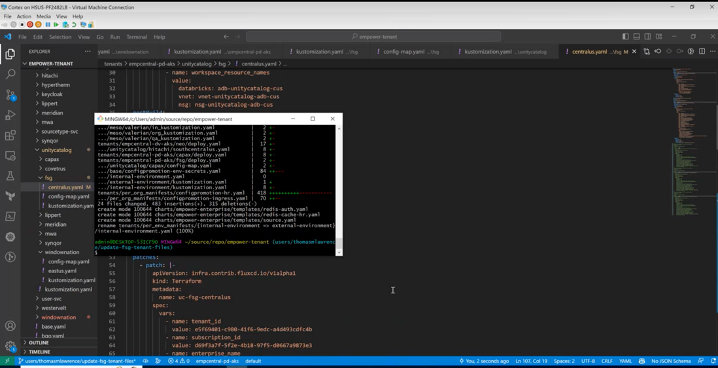Open Explorer views and more actions menu

click(x=87, y=52)
